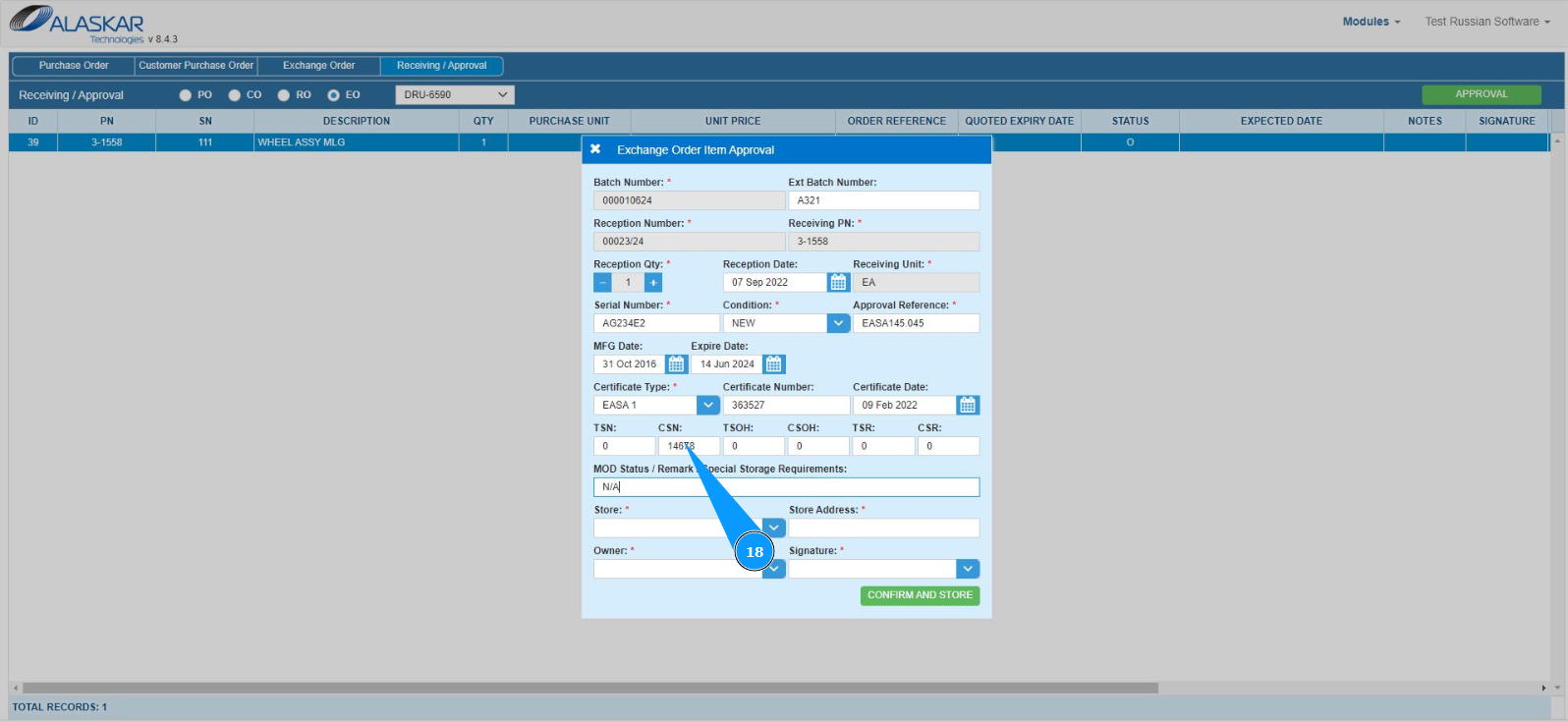Click the CSN input field
Image resolution: width=1568 pixels, height=722 pixels.
(689, 446)
